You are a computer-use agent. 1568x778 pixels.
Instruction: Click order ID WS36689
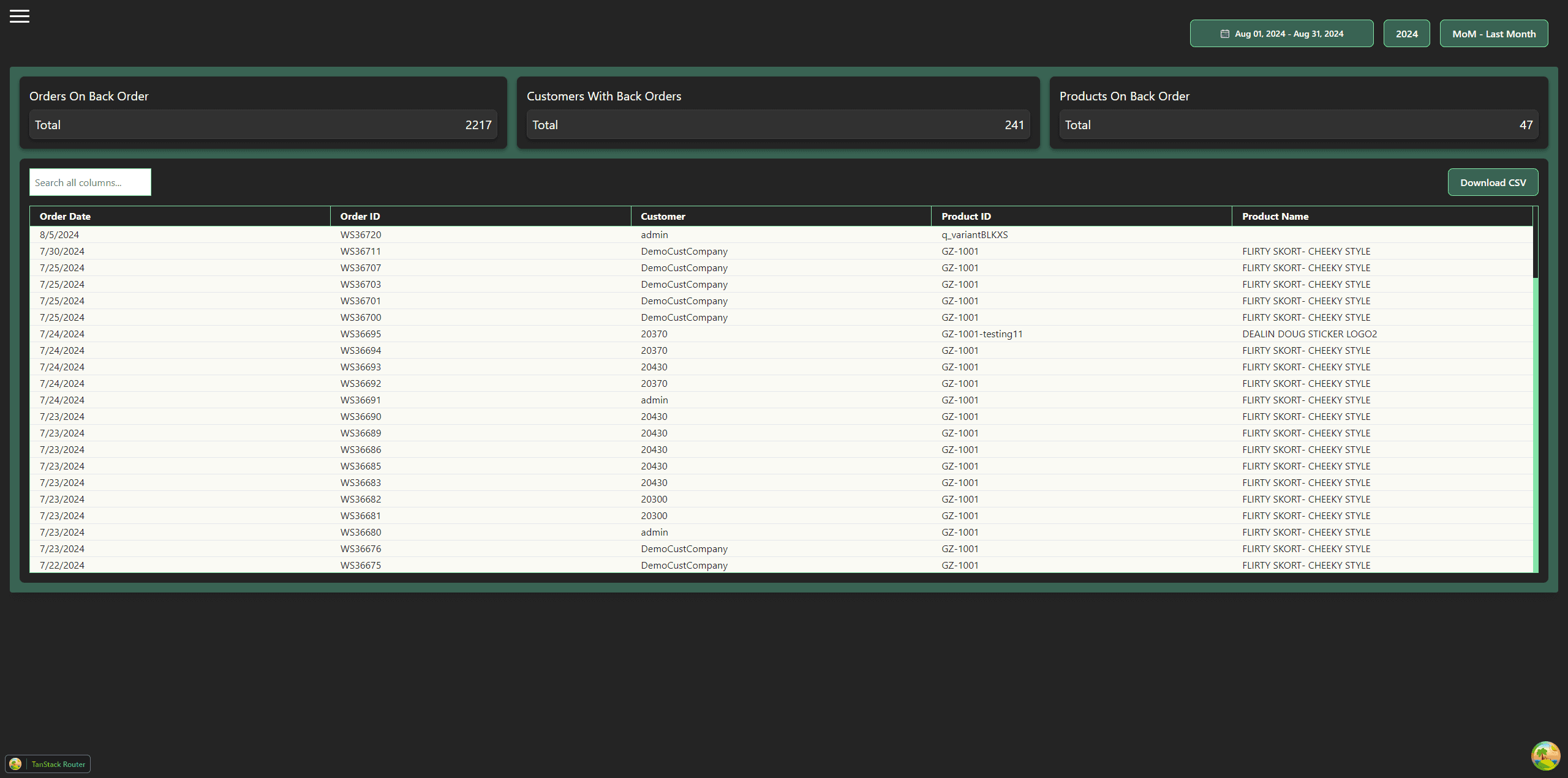361,433
